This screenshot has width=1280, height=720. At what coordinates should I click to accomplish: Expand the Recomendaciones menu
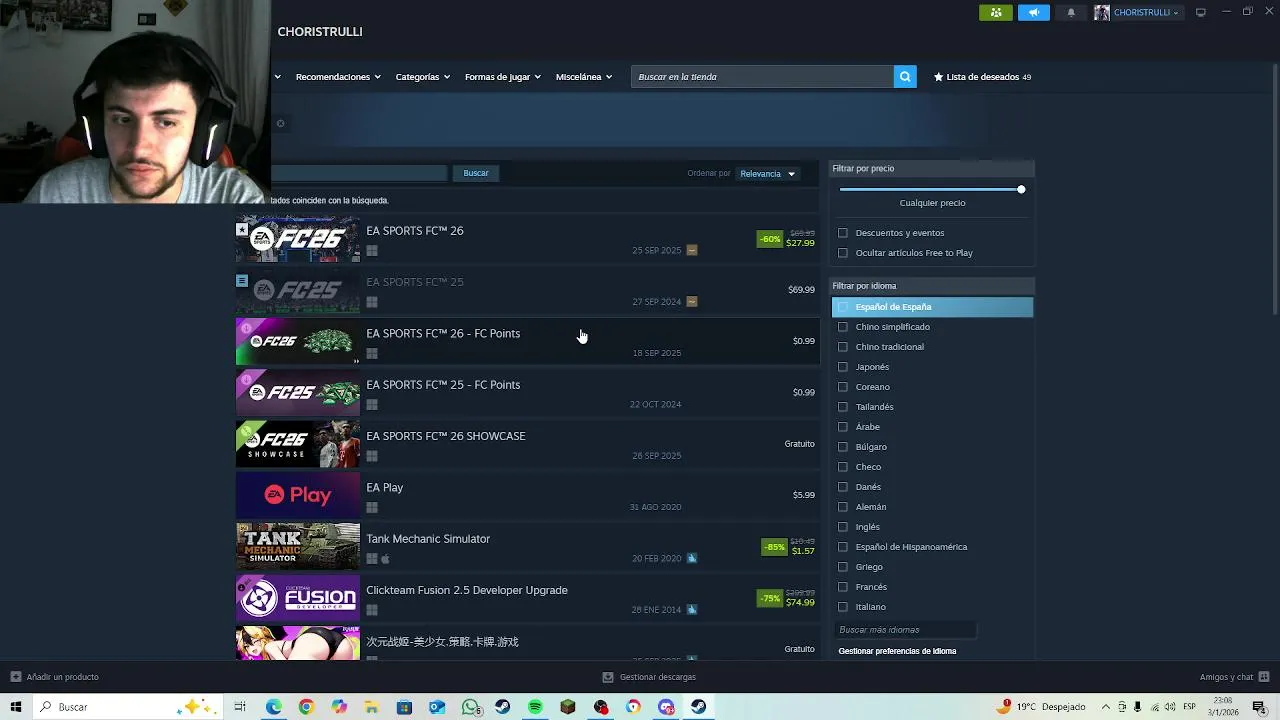338,77
